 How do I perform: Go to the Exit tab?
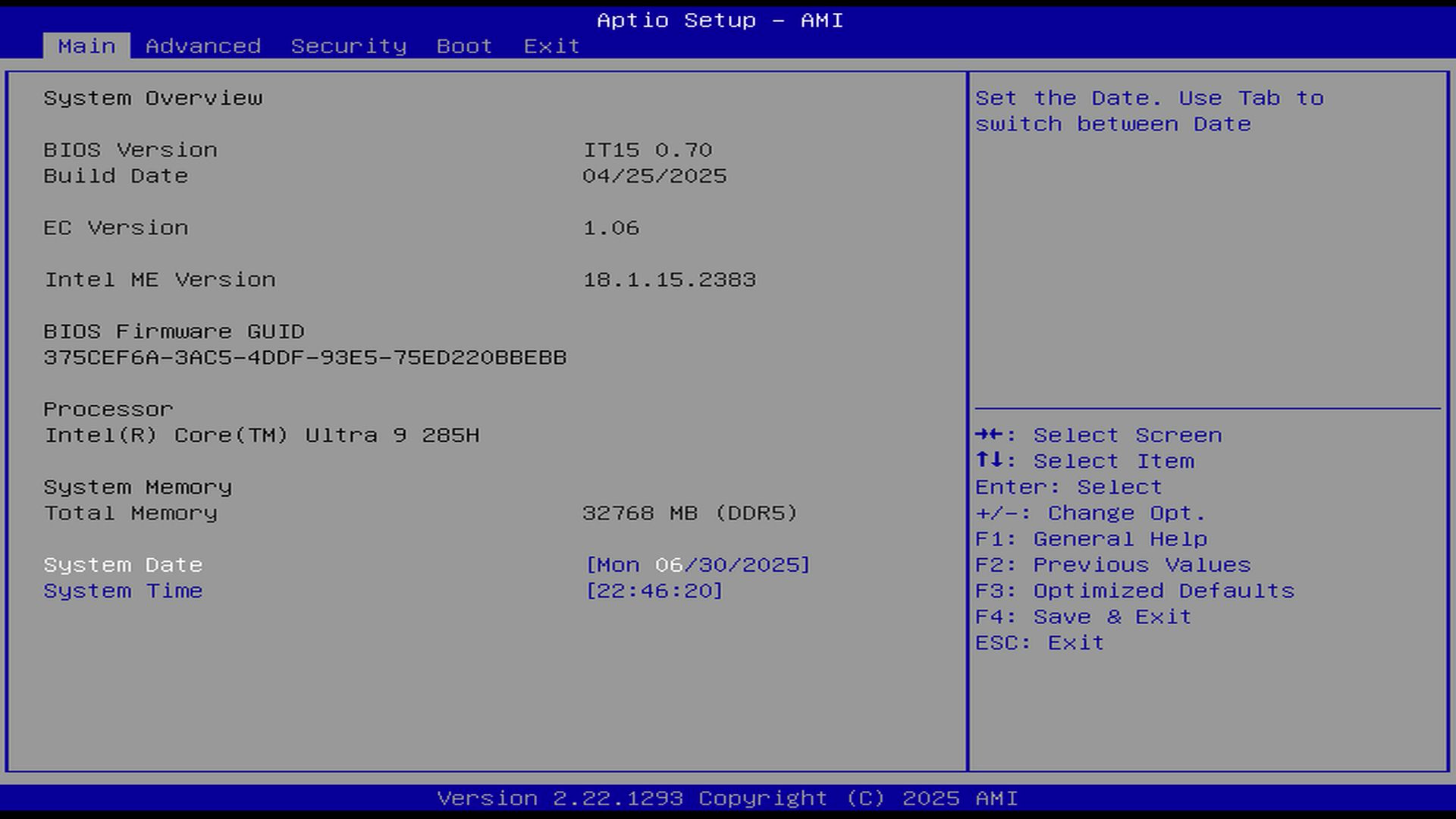551,46
